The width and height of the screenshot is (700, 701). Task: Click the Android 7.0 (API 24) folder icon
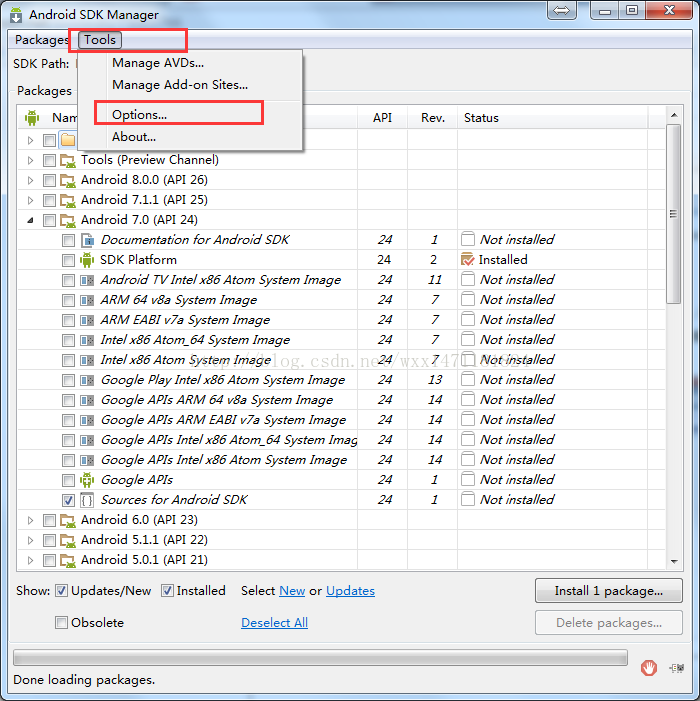(67, 220)
